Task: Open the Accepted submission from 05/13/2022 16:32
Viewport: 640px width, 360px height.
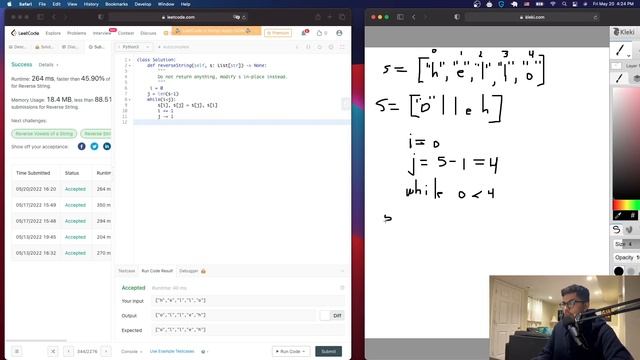Action: 75,253
